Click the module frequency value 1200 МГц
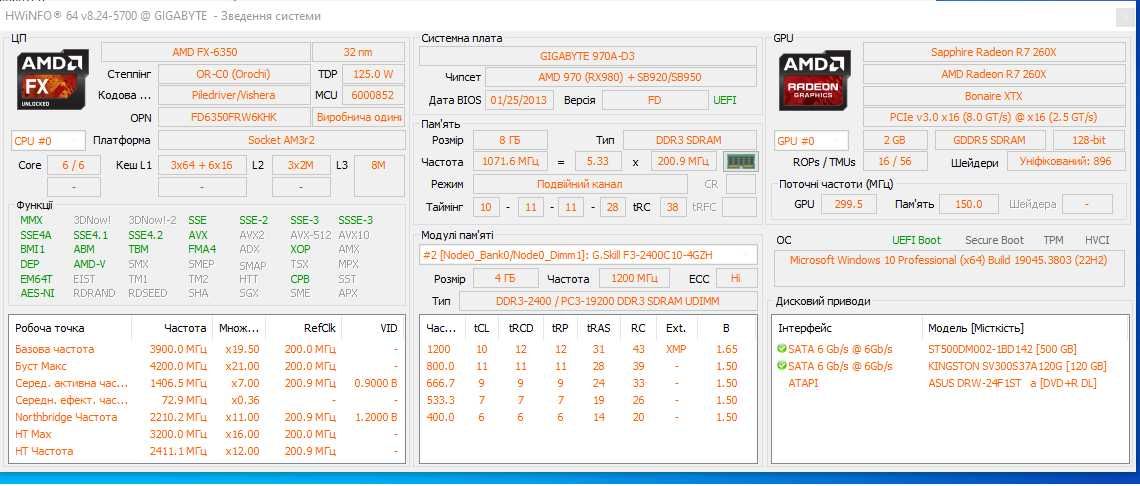The height and width of the screenshot is (486, 1140). click(635, 279)
